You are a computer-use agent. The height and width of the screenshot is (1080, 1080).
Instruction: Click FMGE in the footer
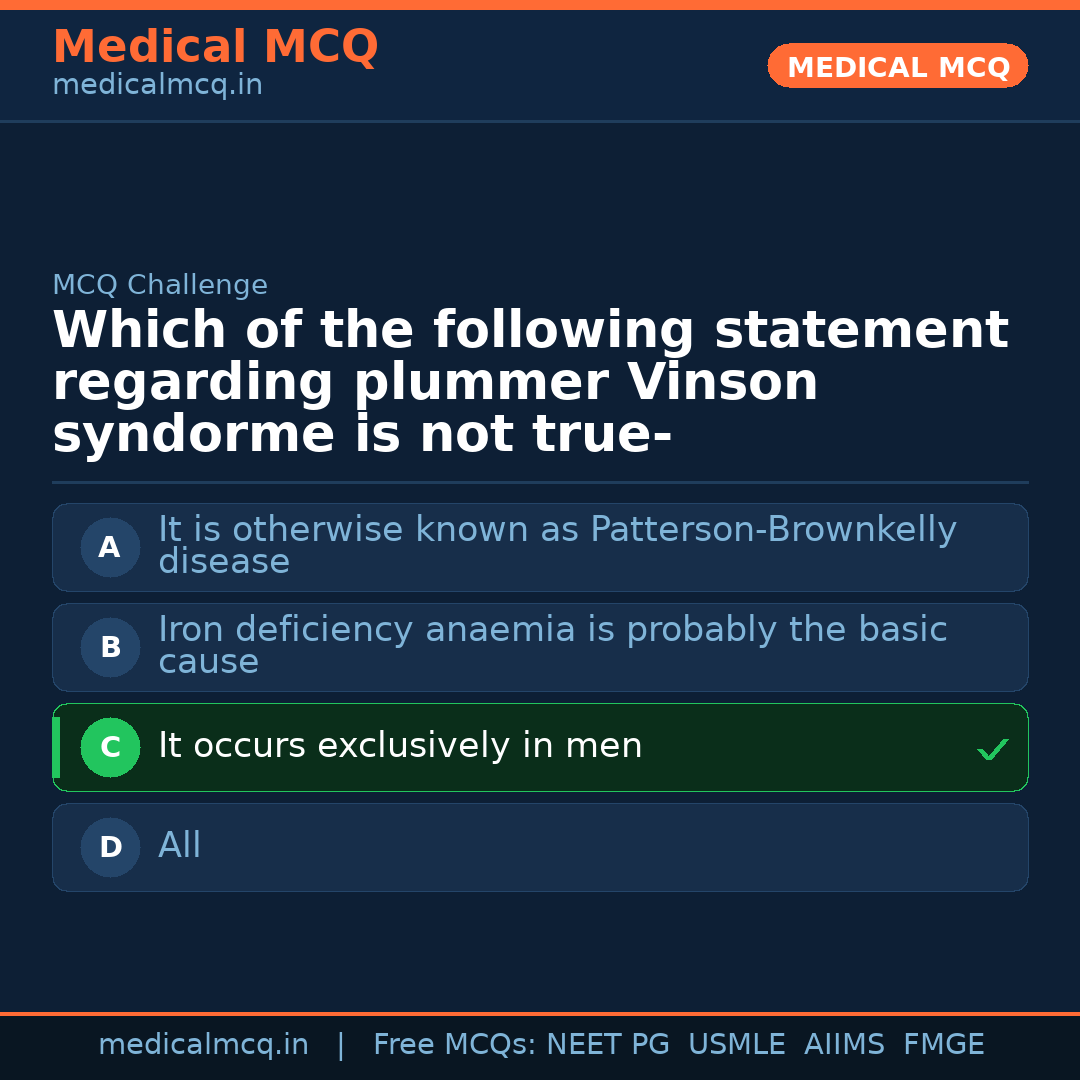(943, 1045)
